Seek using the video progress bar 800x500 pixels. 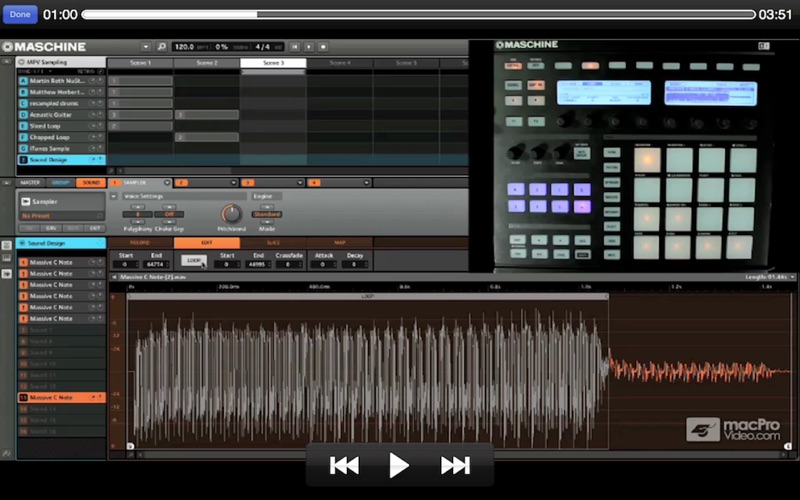pos(418,14)
